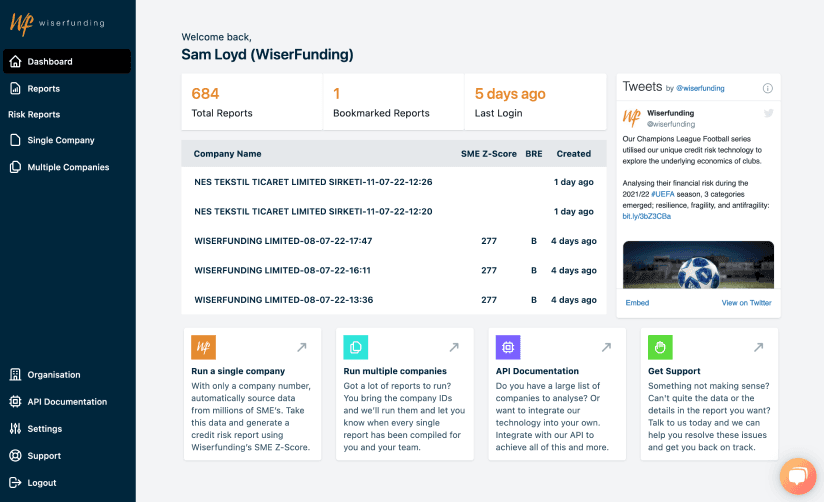The height and width of the screenshot is (502, 824).
Task: Open API Documentation in sidebar
Action: tap(67, 402)
